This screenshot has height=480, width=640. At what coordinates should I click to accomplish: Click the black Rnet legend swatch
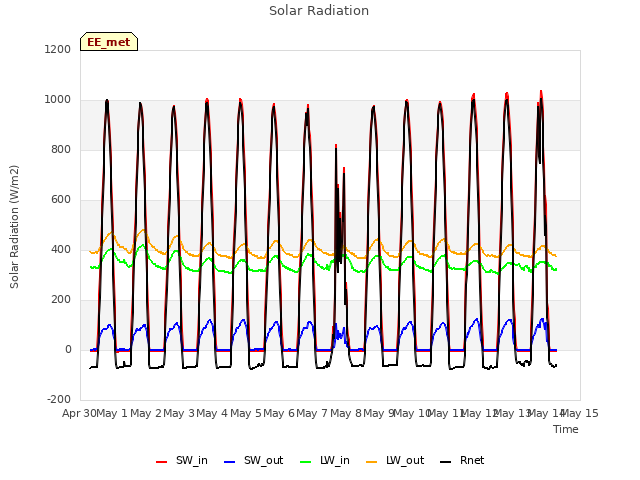point(446,462)
